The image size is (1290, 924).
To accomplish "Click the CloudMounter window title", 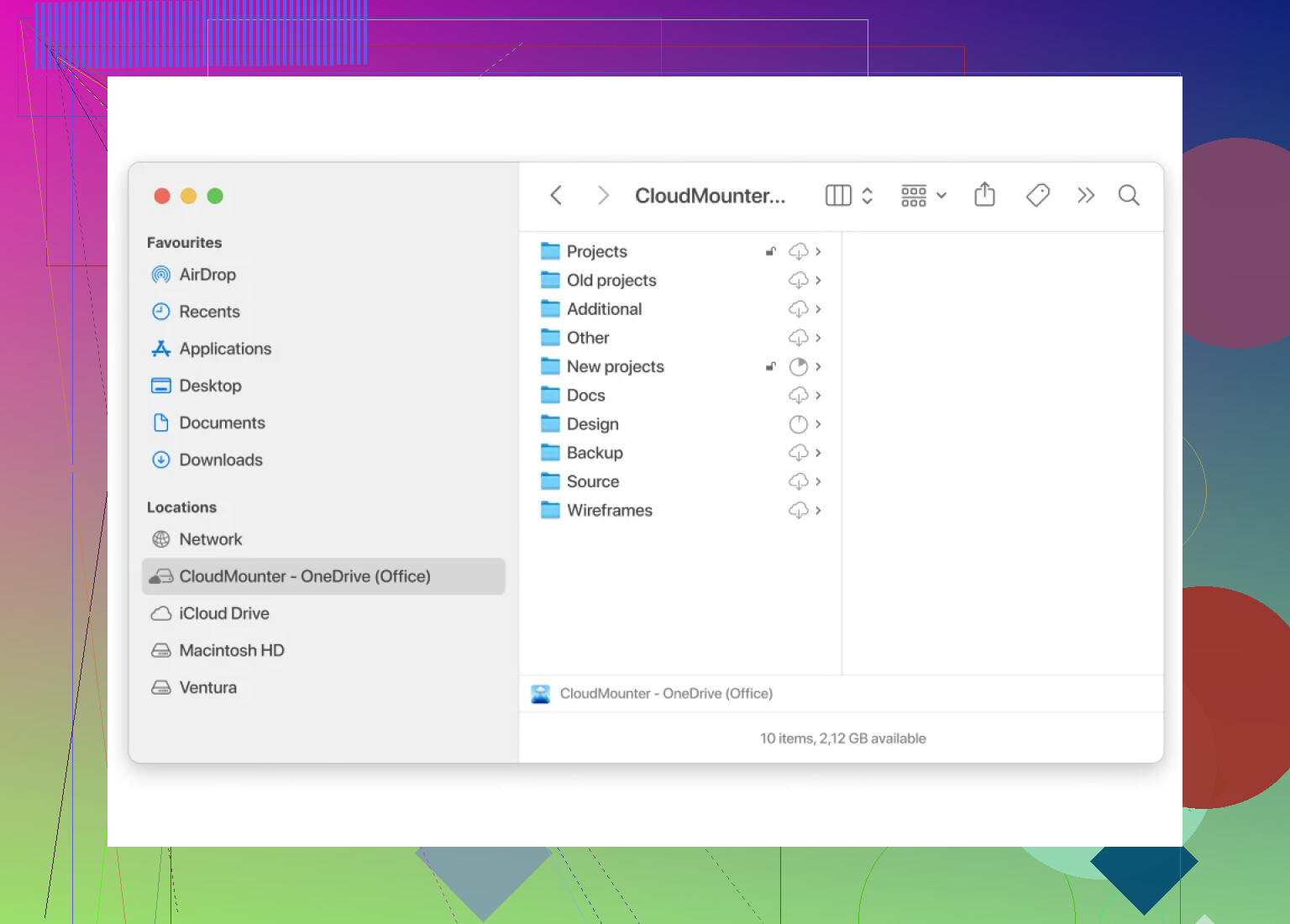I will (x=711, y=196).
